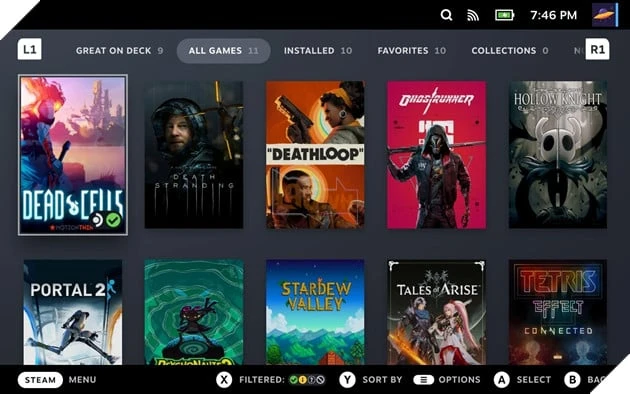This screenshot has height=394, width=630.
Task: Toggle the unknown compatibility filter icon
Action: (311, 380)
